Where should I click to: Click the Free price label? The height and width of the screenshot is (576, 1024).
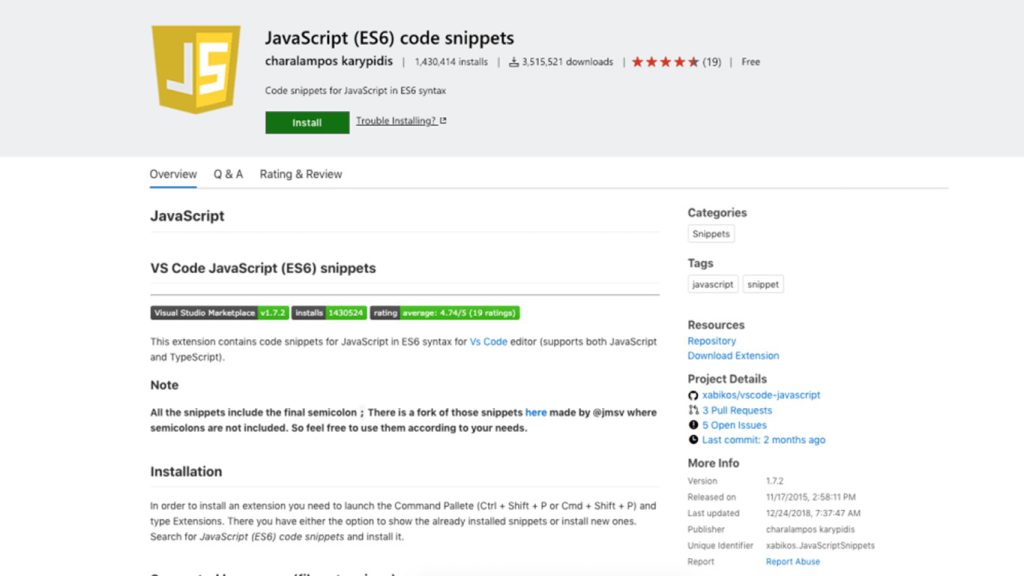coord(750,62)
